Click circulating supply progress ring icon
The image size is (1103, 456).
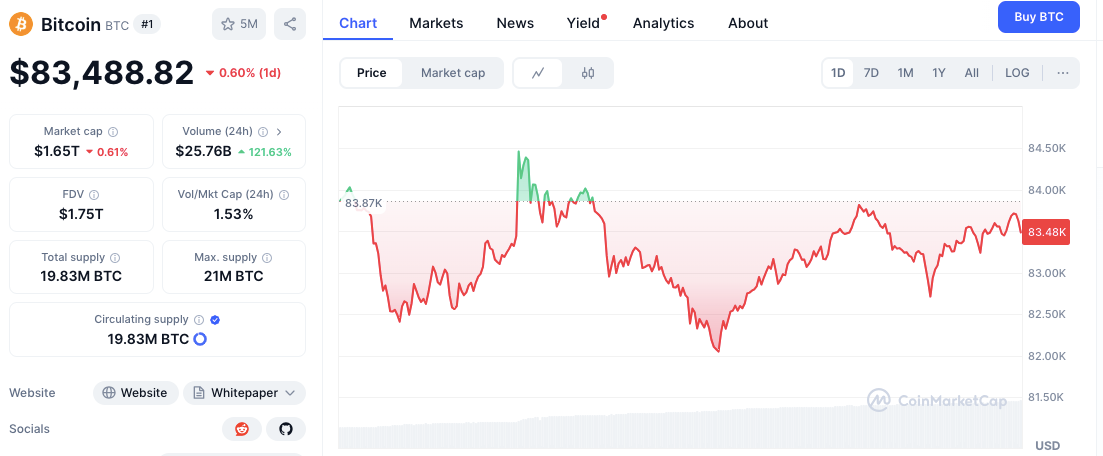[200, 339]
